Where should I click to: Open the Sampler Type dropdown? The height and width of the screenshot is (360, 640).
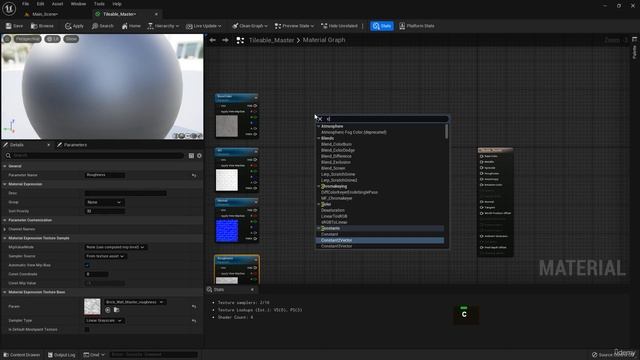pos(104,321)
